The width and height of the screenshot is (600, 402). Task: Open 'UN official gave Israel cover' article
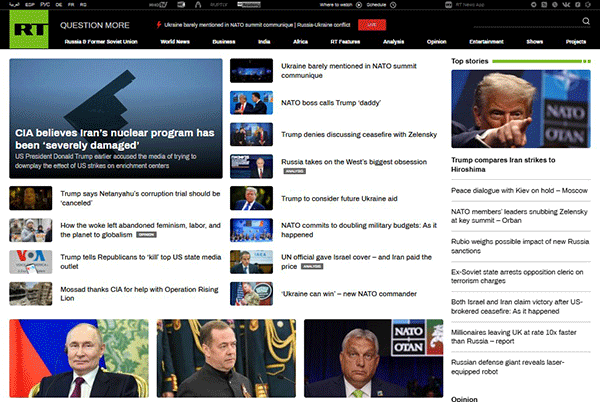coord(356,262)
